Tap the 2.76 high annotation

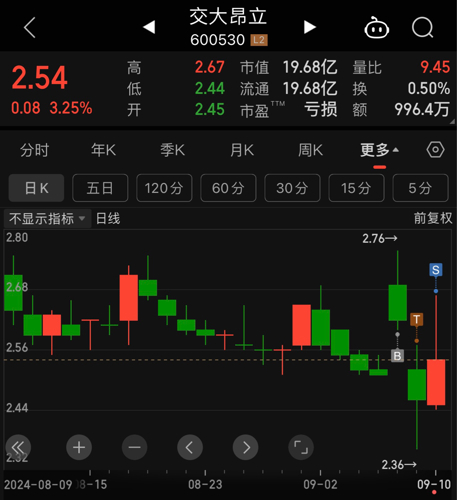pyautogui.click(x=380, y=239)
